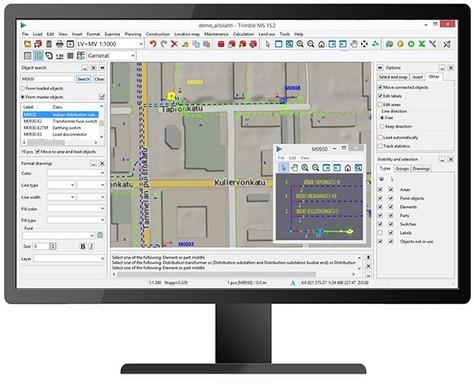This screenshot has height=384, width=474.
Task: Click the Bold font button in Format drawings
Action: click(x=83, y=246)
